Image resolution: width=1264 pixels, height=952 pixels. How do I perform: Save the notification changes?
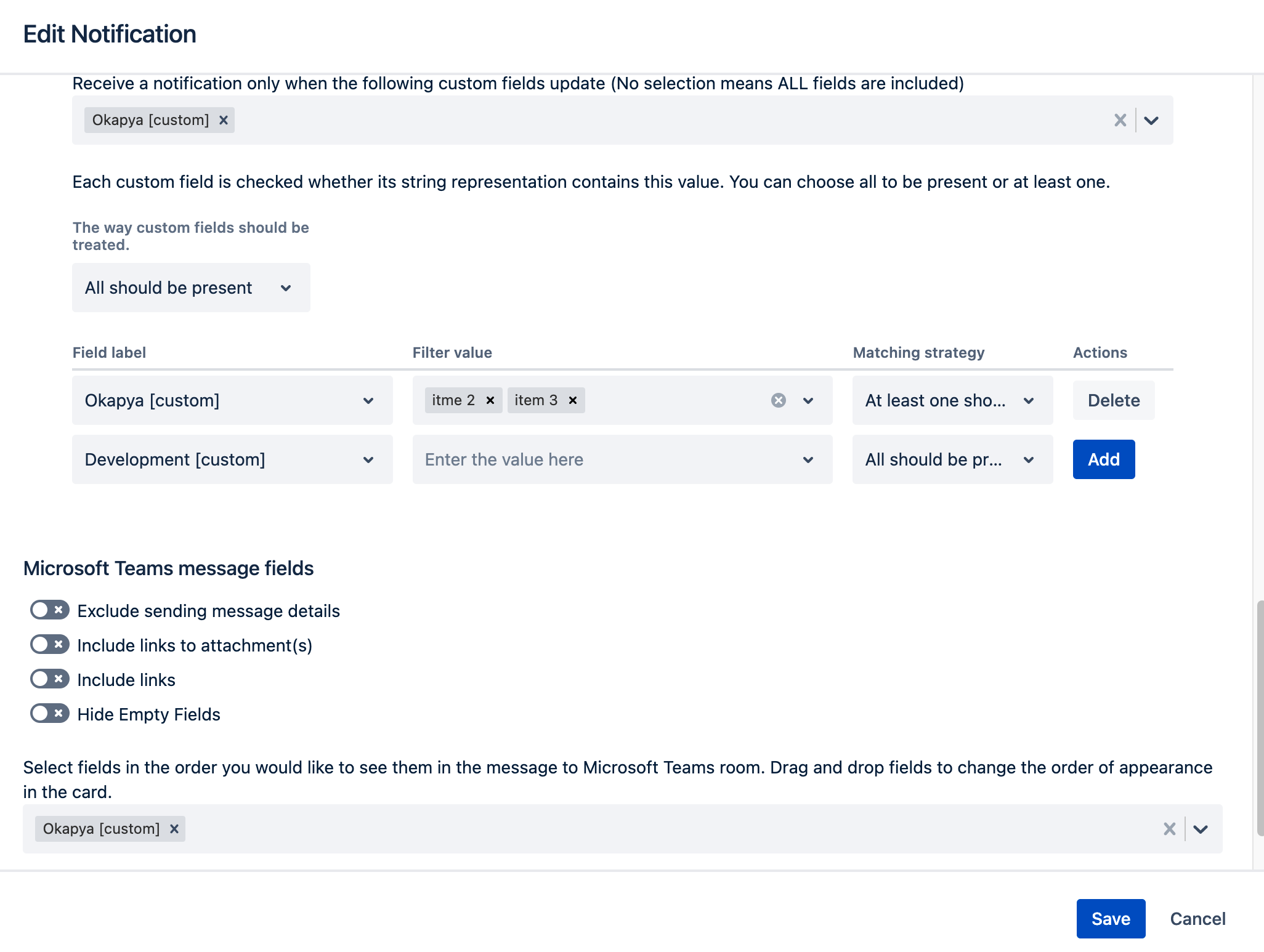coord(1111,919)
